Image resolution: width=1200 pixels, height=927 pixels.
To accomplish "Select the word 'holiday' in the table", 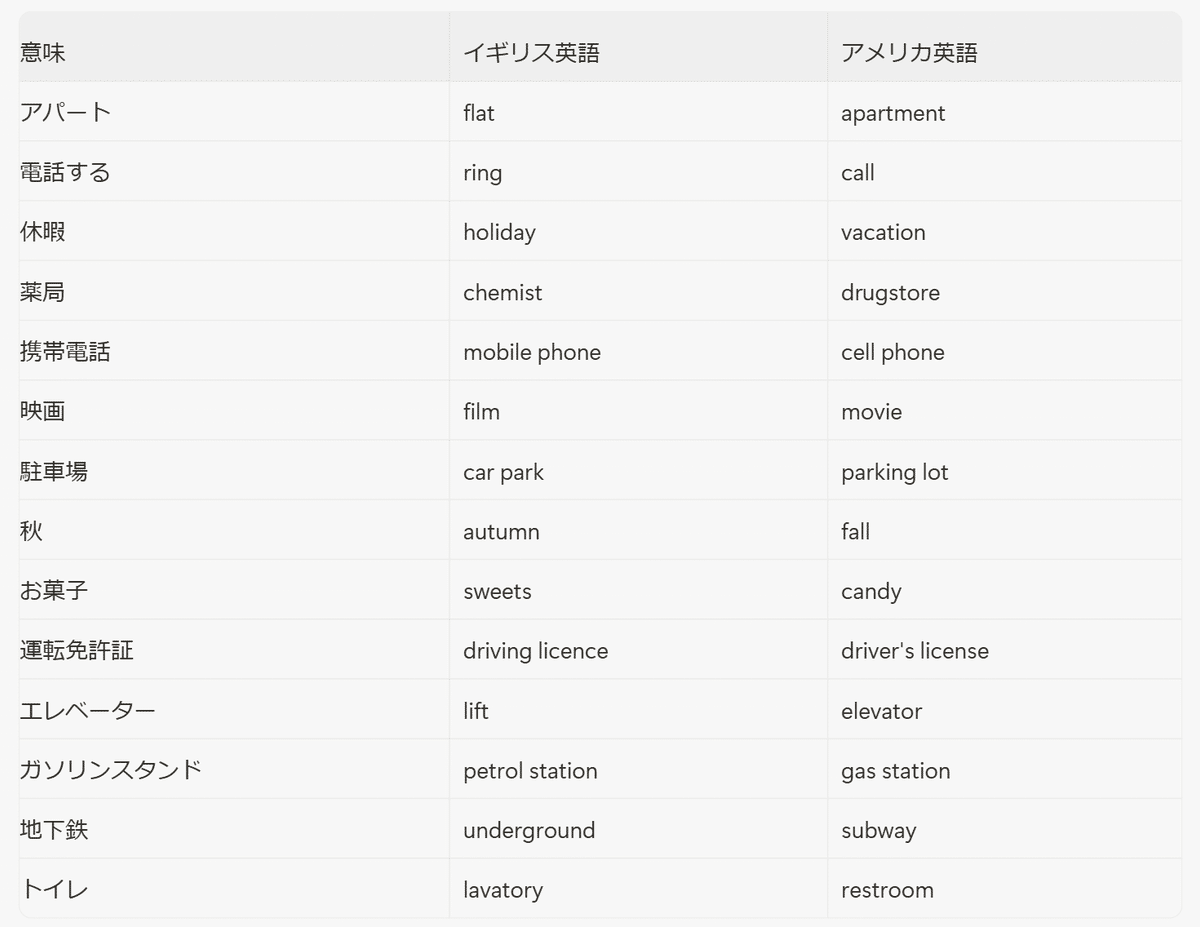I will pos(499,232).
